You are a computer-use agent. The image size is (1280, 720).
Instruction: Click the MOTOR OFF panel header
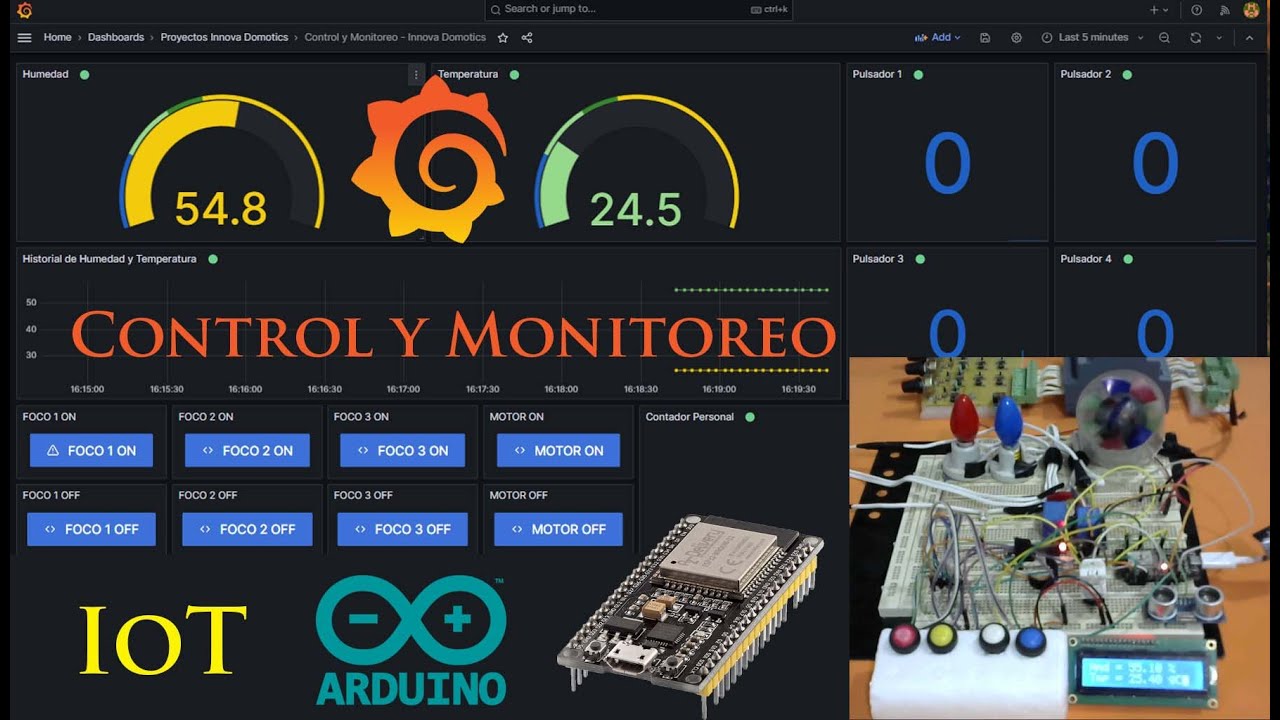[518, 495]
